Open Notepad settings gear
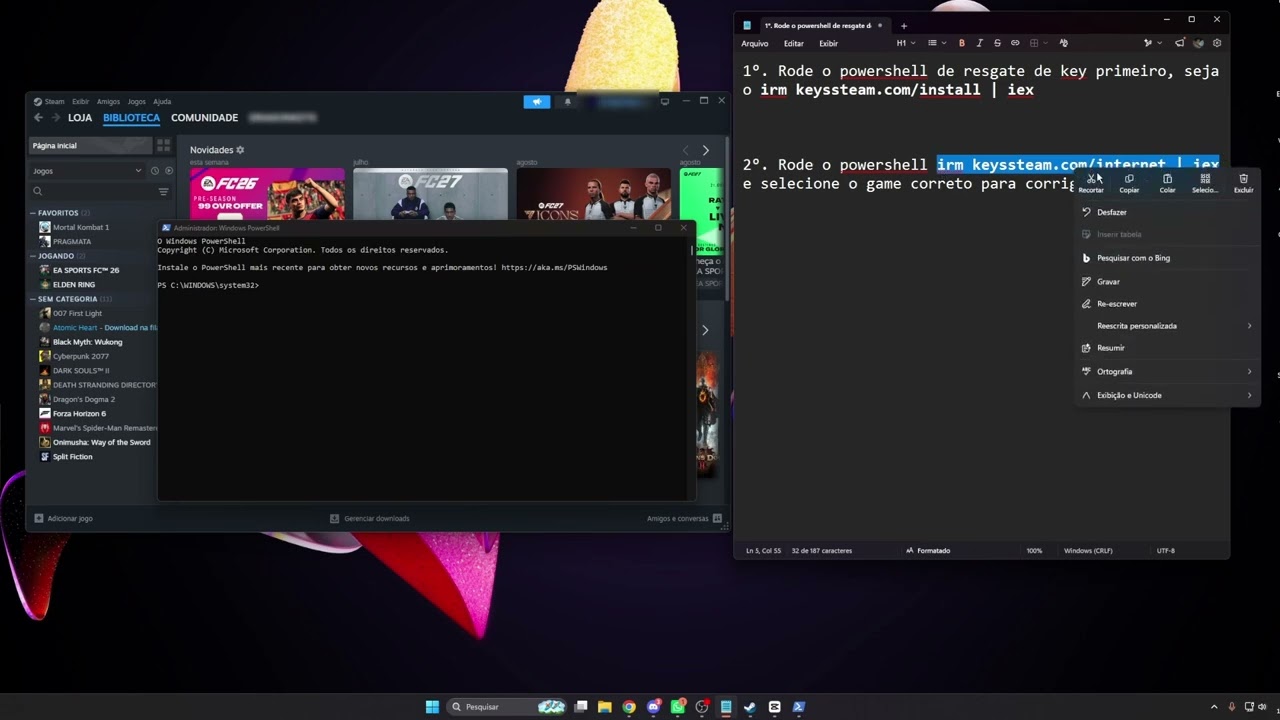The height and width of the screenshot is (720, 1280). 1217,43
